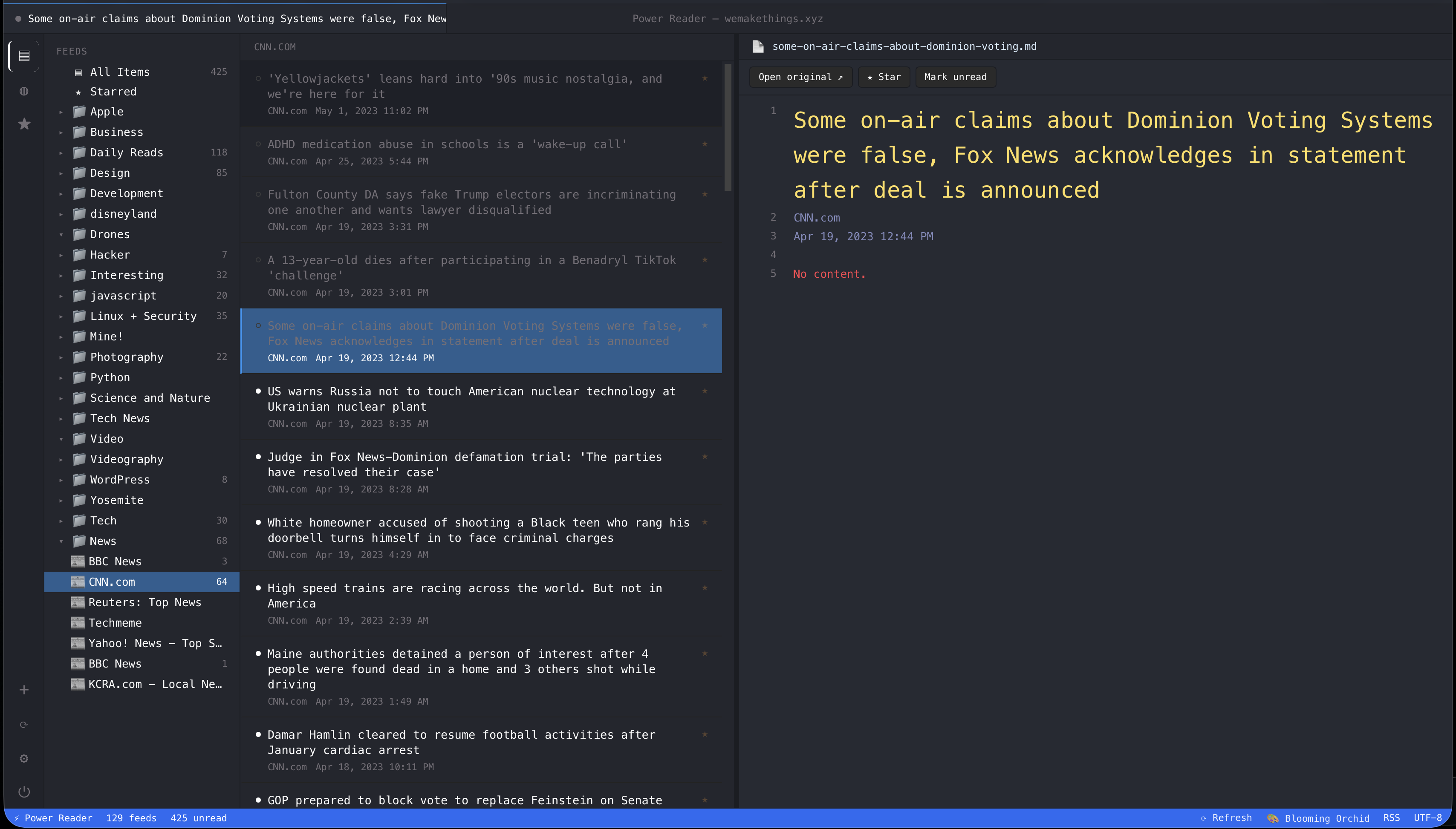Click the Reuters: Top News feed icon
Screen dimensions: 1456x829
(x=78, y=602)
